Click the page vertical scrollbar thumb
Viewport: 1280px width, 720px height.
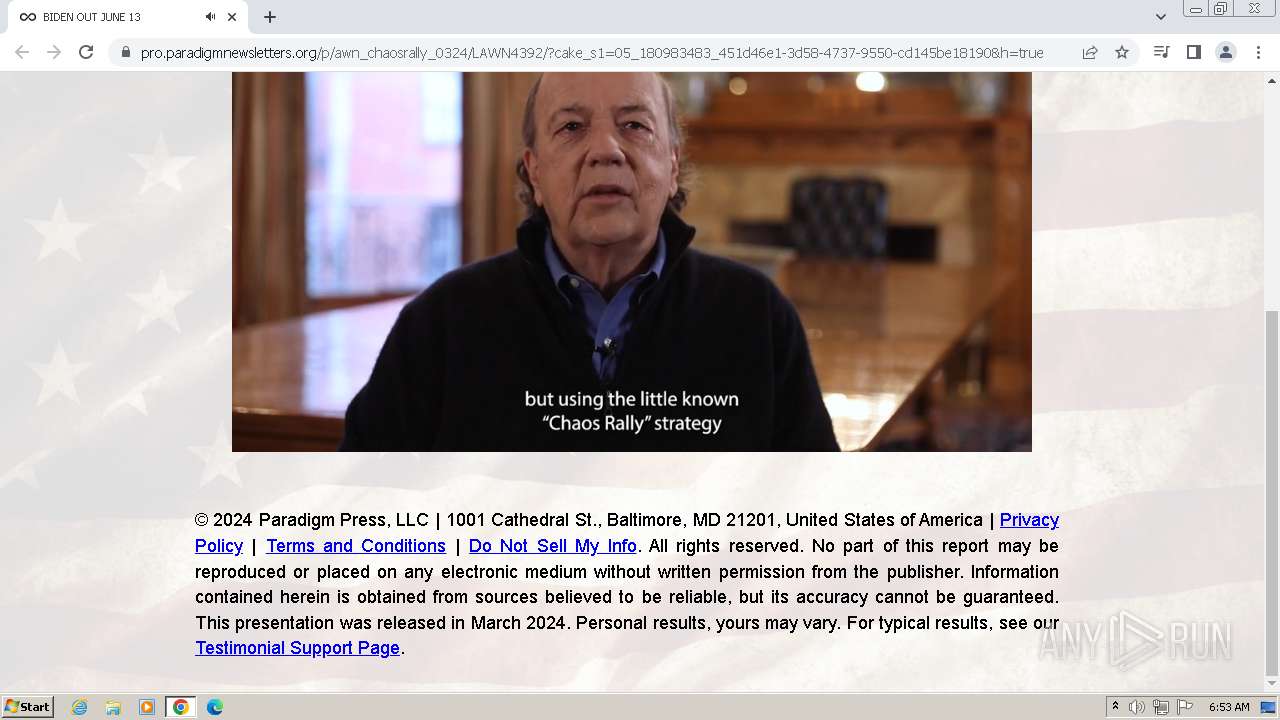click(1272, 493)
